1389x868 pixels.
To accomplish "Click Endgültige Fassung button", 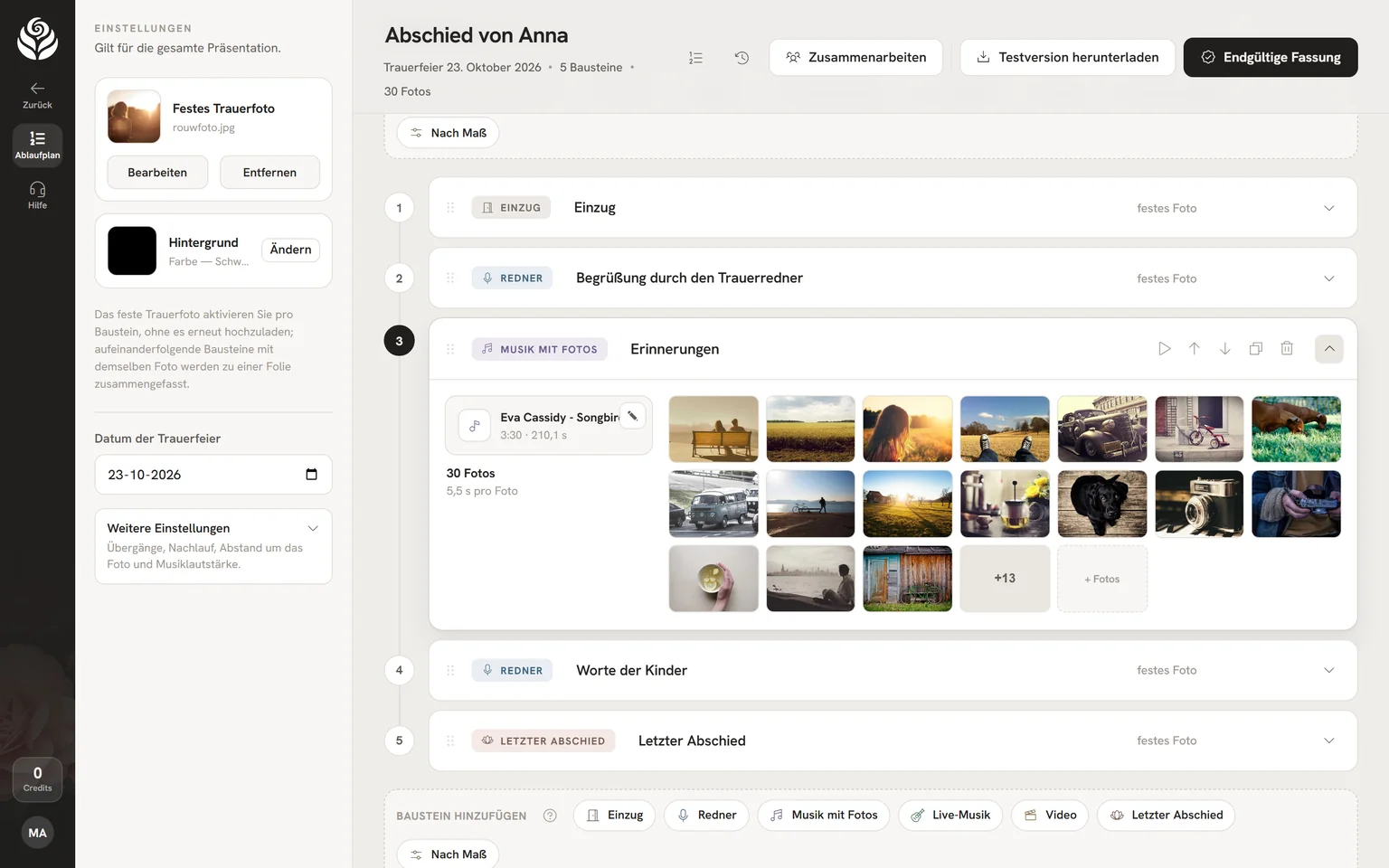I will (x=1271, y=57).
